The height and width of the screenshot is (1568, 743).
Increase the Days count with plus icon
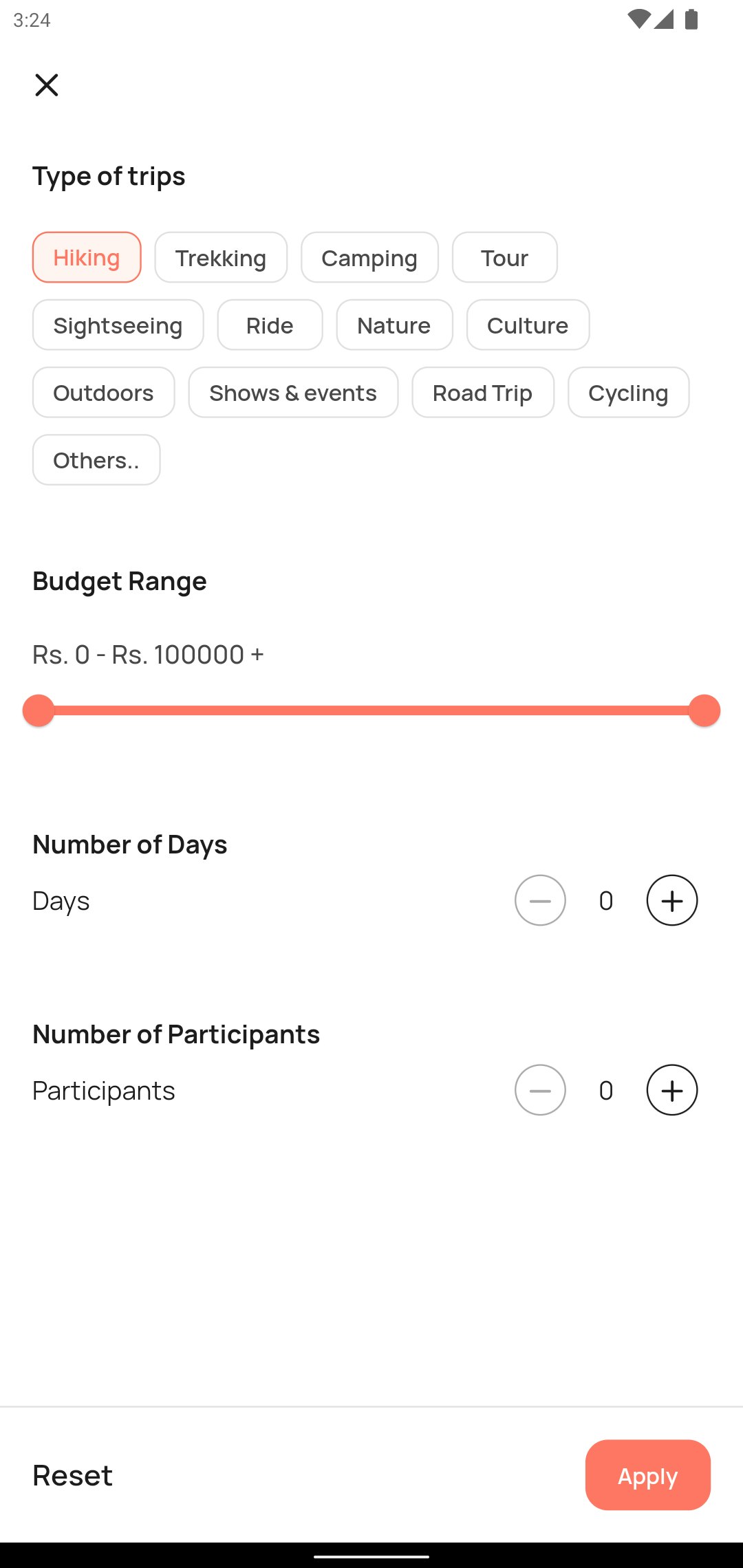(x=672, y=900)
